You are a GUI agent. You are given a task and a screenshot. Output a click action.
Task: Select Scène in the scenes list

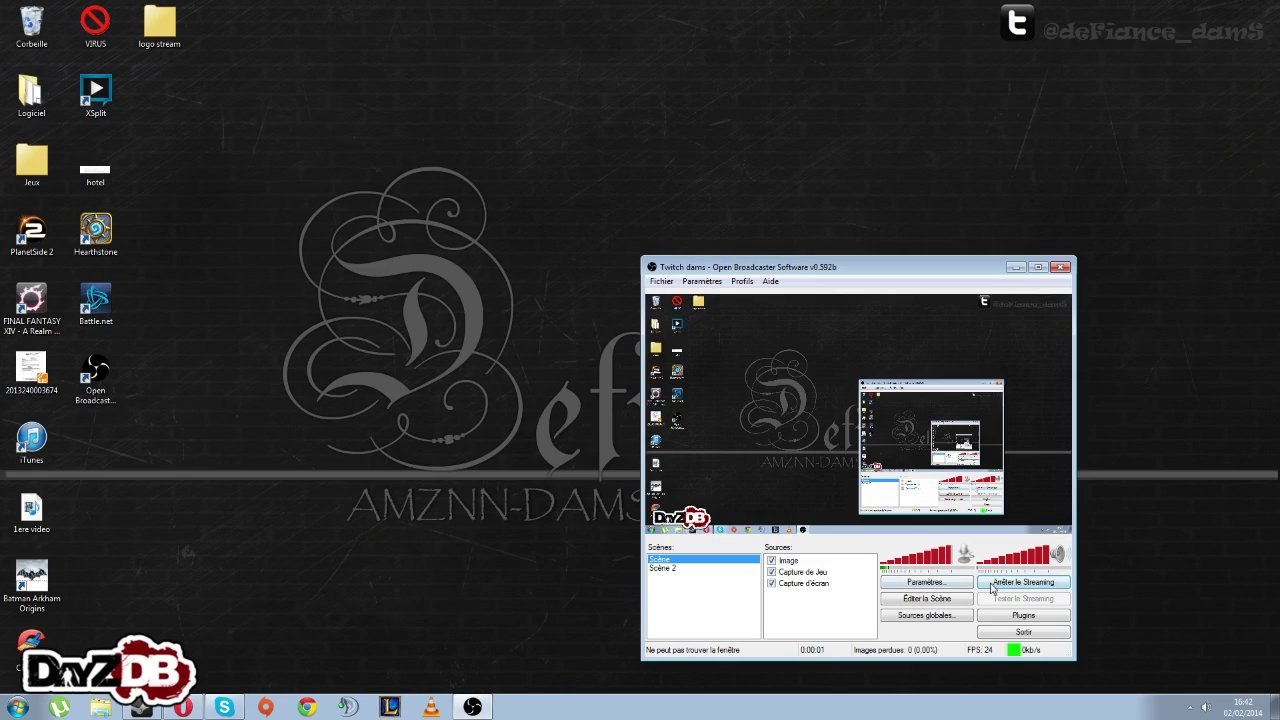tap(703, 559)
